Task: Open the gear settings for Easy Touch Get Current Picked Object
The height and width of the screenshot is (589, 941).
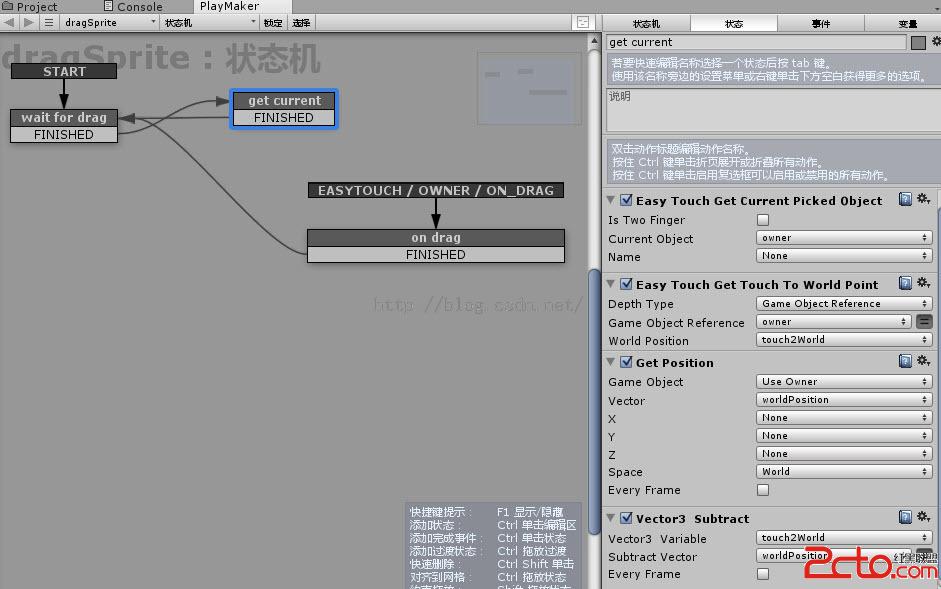Action: click(923, 199)
